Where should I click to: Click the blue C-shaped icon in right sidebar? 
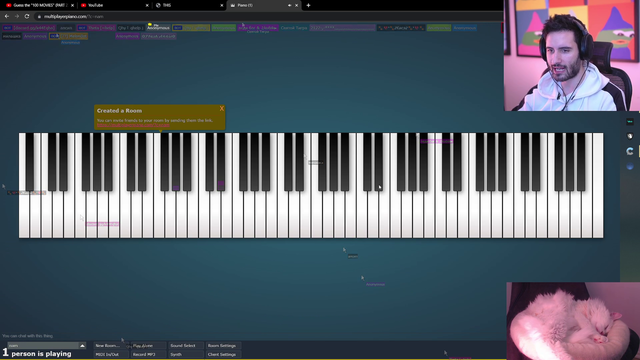click(x=630, y=151)
